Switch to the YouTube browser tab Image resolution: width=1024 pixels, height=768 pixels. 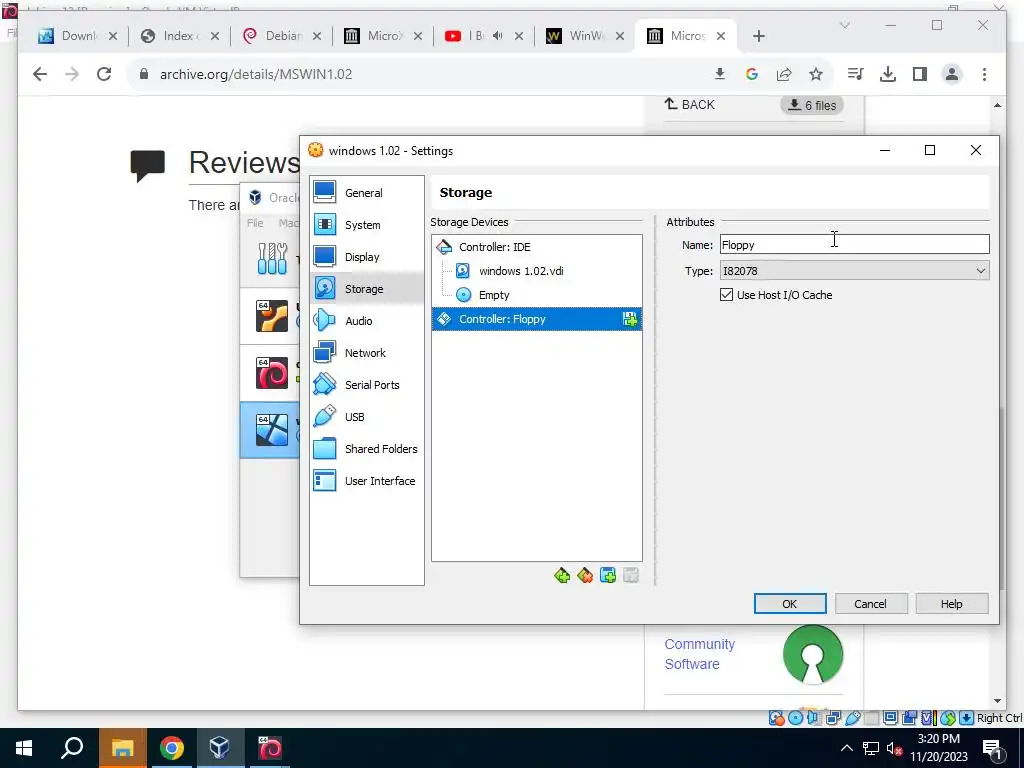coord(484,36)
